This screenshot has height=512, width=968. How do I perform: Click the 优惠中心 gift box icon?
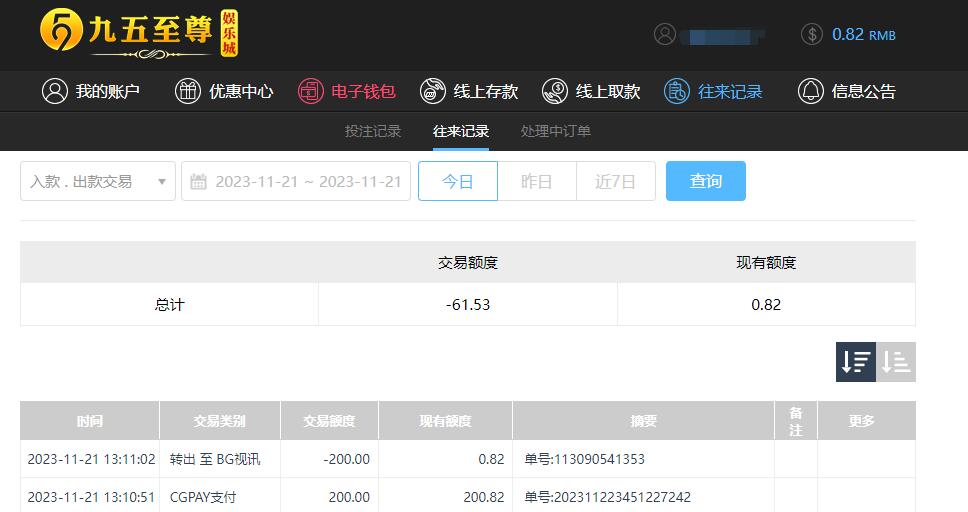click(x=188, y=91)
